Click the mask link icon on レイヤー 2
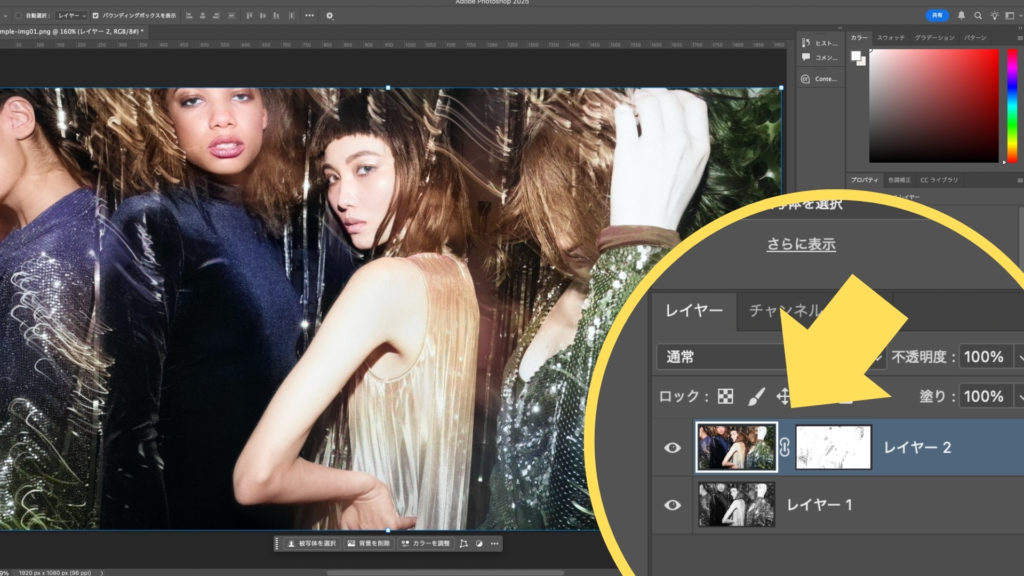This screenshot has height=576, width=1024. point(785,449)
